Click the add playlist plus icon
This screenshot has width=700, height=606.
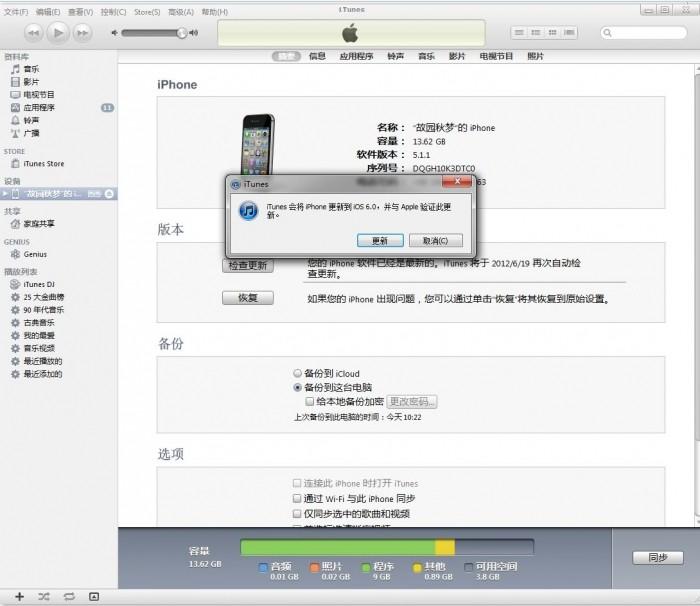(18, 596)
